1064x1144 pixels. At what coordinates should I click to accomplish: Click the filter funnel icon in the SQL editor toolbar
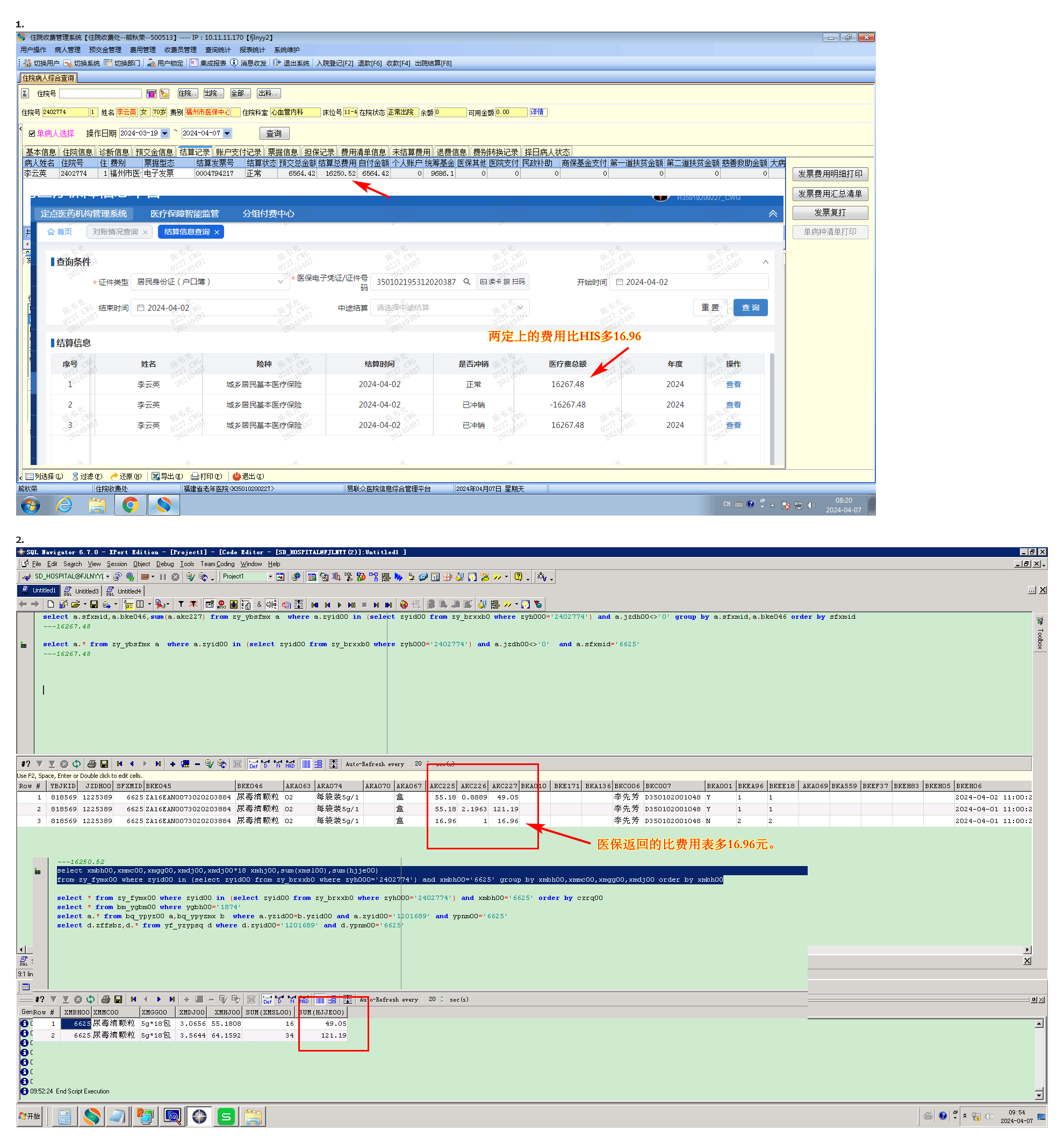181,604
